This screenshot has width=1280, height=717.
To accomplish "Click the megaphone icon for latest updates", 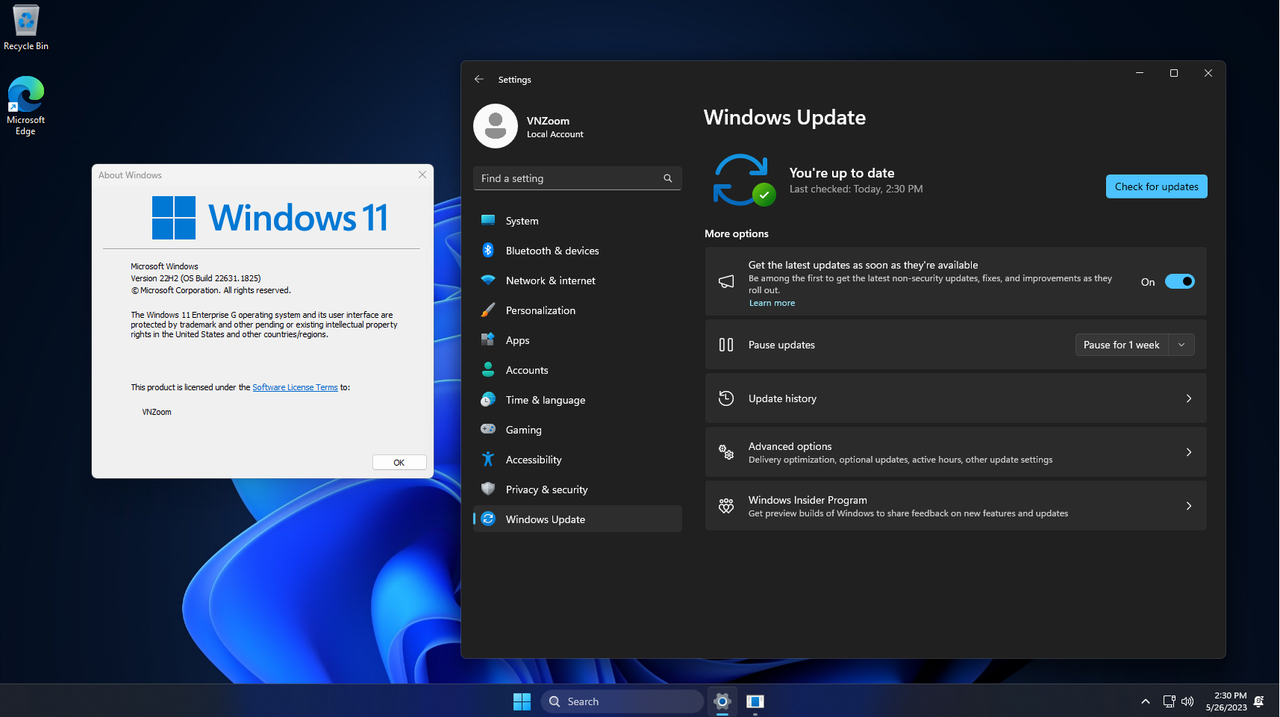I will coord(727,282).
